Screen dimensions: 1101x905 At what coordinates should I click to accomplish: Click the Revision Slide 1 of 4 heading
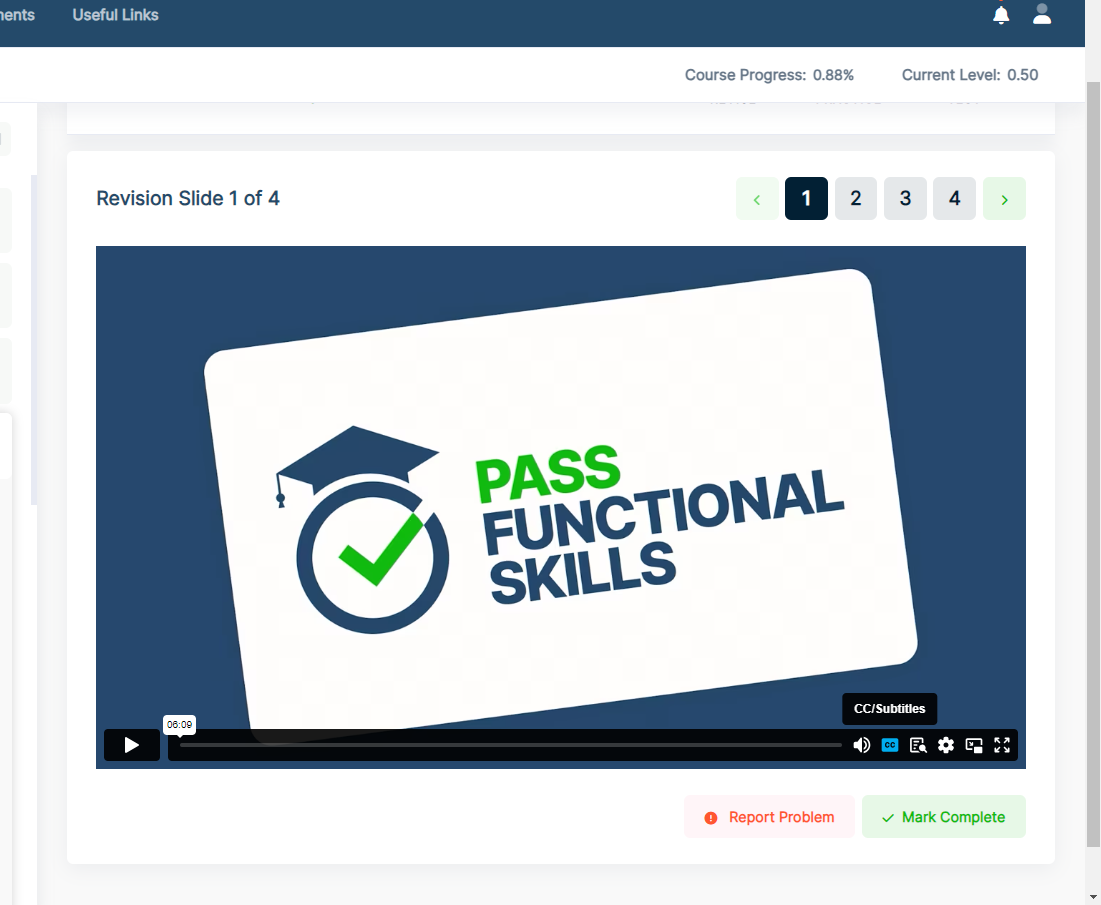[x=187, y=199]
